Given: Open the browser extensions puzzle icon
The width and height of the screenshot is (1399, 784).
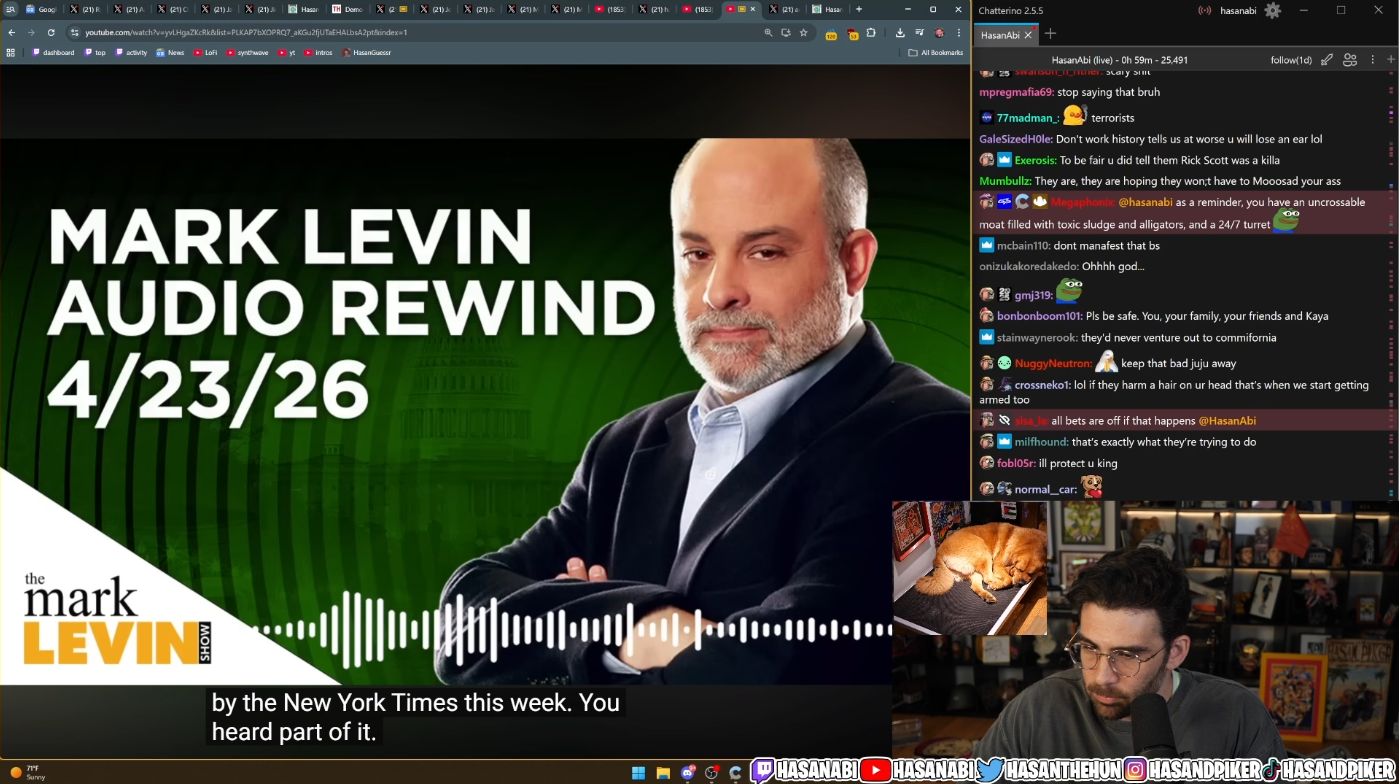Looking at the screenshot, I should 871,32.
